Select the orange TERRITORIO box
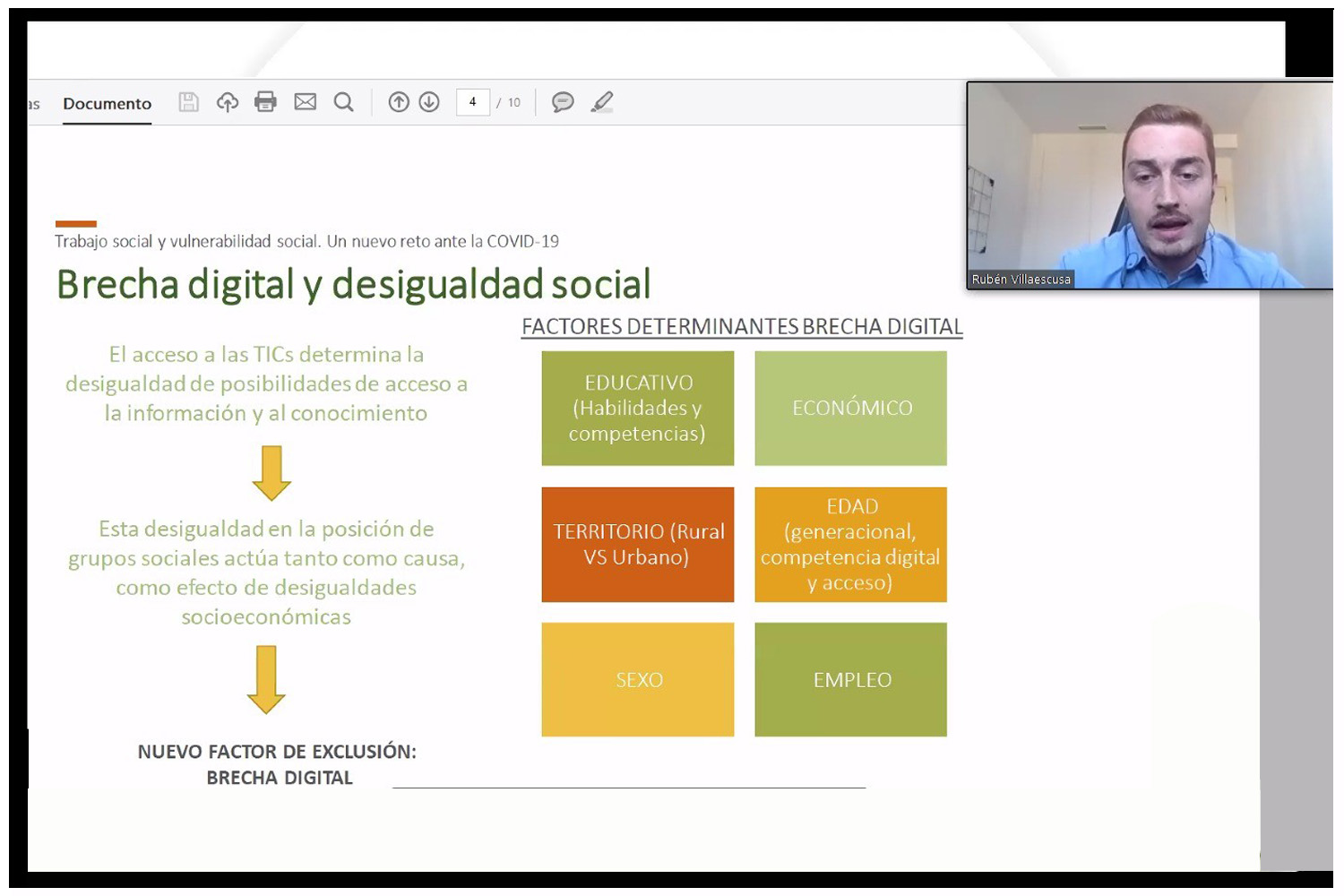Viewport: 1344px width, 896px height. [637, 544]
